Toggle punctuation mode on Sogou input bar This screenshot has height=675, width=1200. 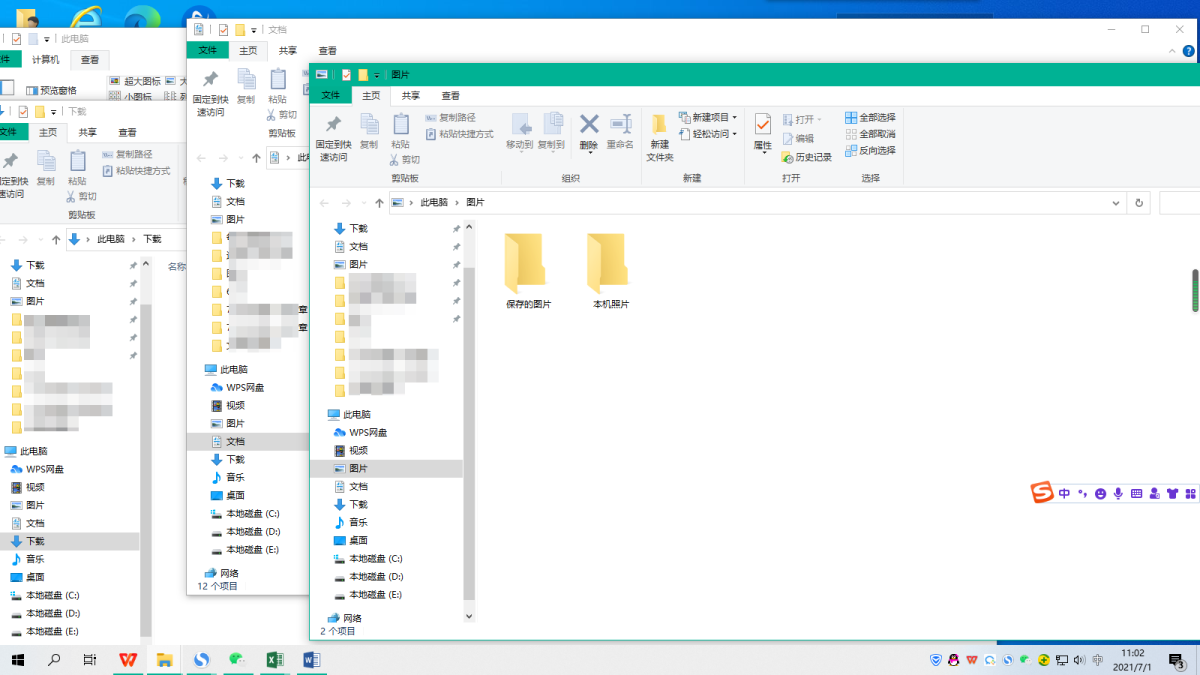(x=1082, y=493)
